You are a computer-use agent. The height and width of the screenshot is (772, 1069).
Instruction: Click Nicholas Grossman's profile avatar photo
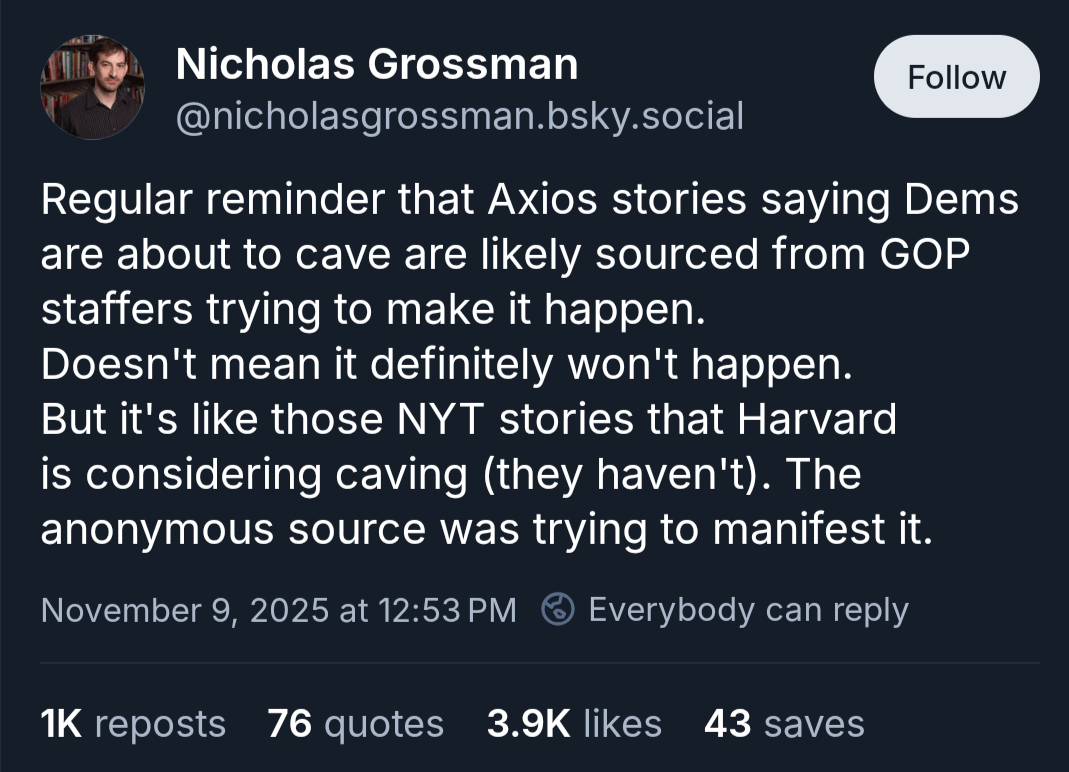pyautogui.click(x=92, y=87)
